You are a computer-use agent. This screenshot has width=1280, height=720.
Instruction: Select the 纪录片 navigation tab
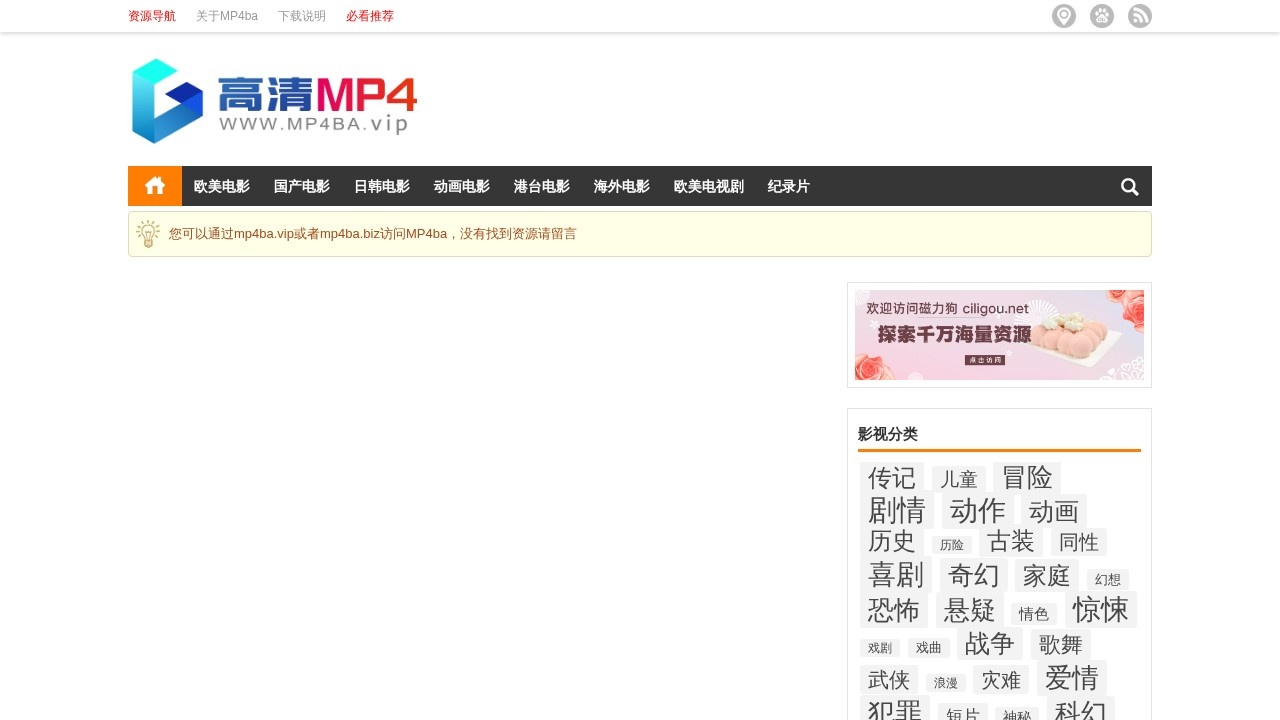(x=788, y=186)
